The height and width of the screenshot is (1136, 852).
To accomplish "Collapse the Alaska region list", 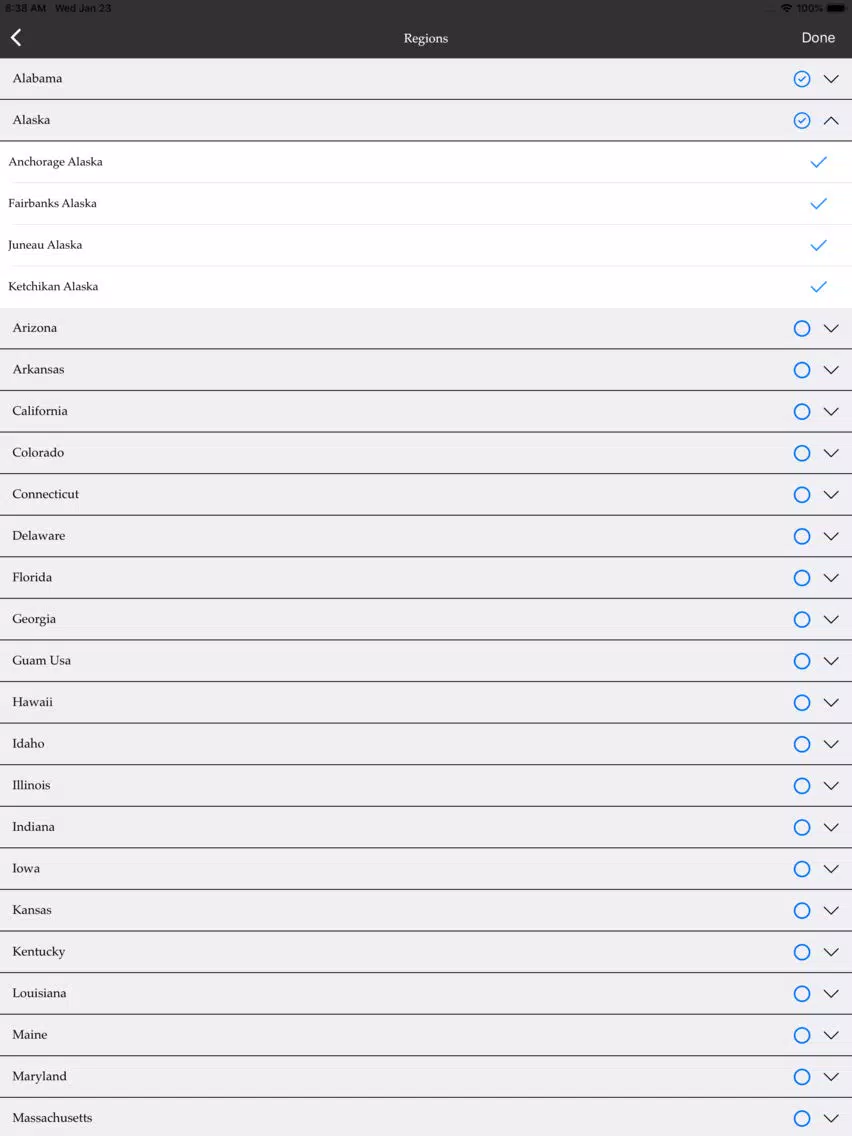I will click(831, 120).
